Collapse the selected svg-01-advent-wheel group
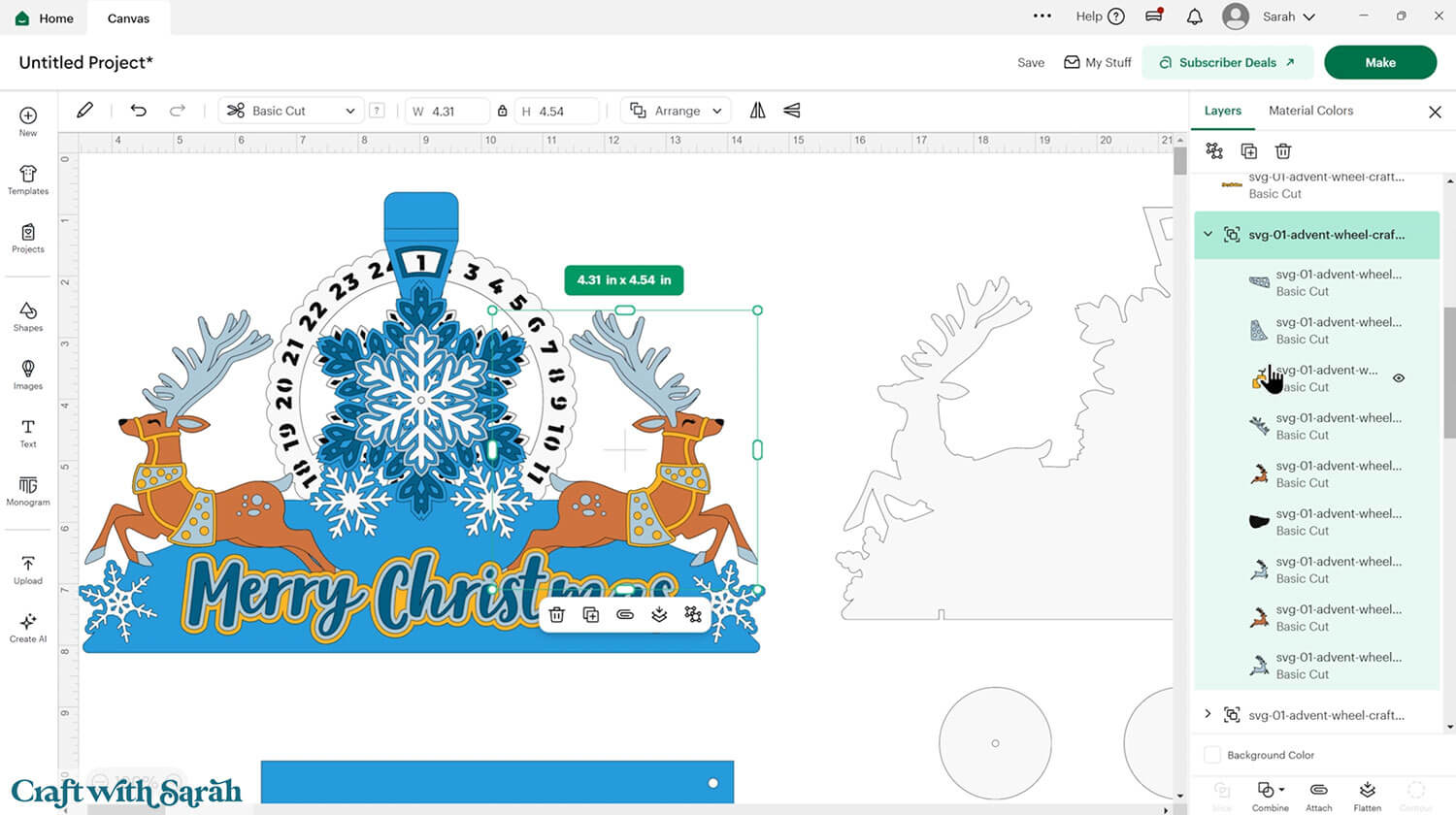This screenshot has height=815, width=1456. tap(1208, 235)
